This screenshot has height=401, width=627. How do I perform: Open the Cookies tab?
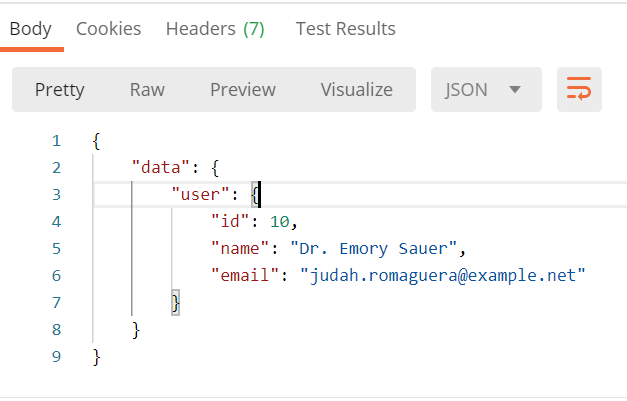tap(108, 29)
